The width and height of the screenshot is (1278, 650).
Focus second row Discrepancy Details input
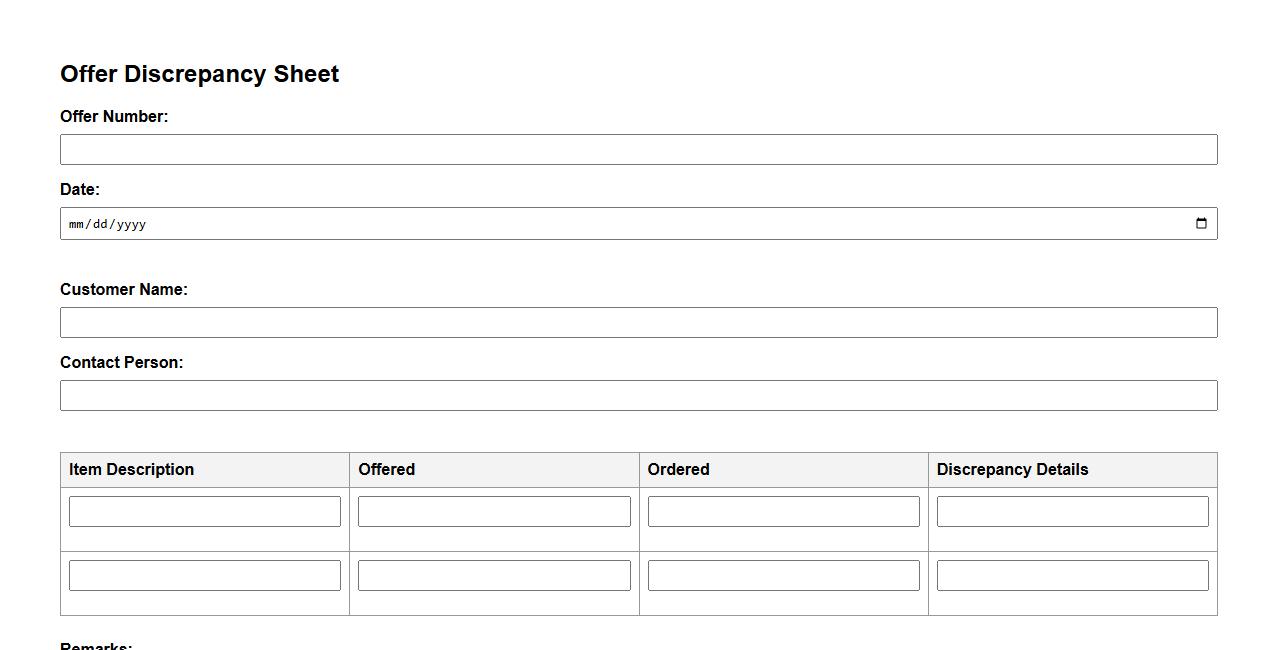(x=1072, y=575)
